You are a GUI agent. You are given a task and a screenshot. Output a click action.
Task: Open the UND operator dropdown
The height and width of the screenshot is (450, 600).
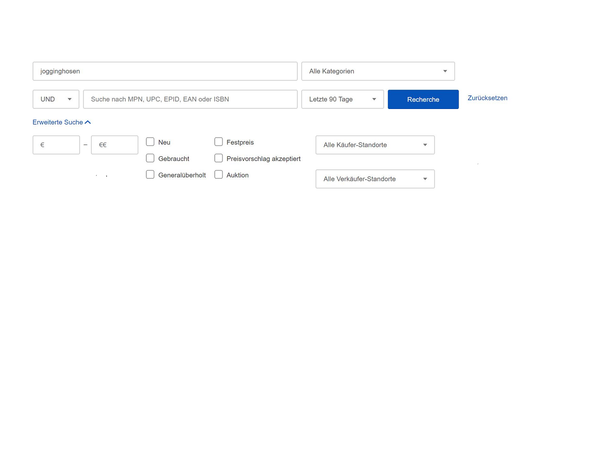56,99
